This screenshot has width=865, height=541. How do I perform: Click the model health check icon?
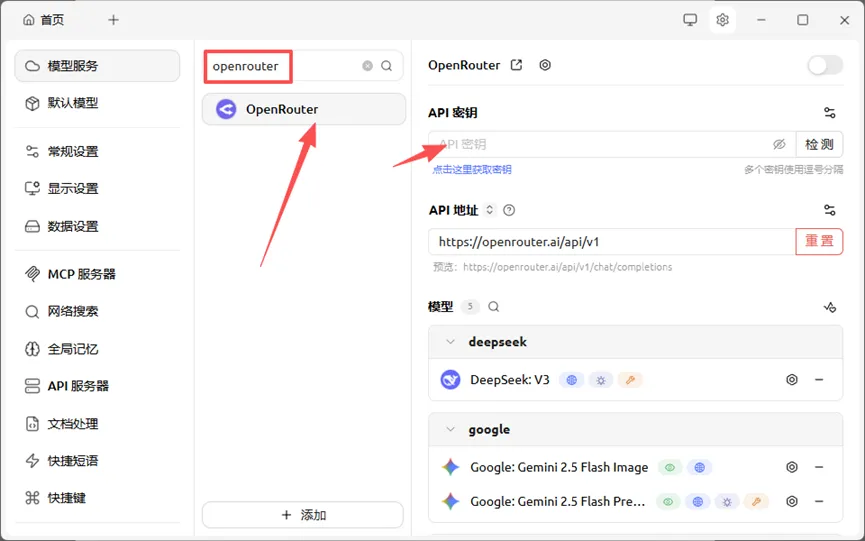click(830, 307)
